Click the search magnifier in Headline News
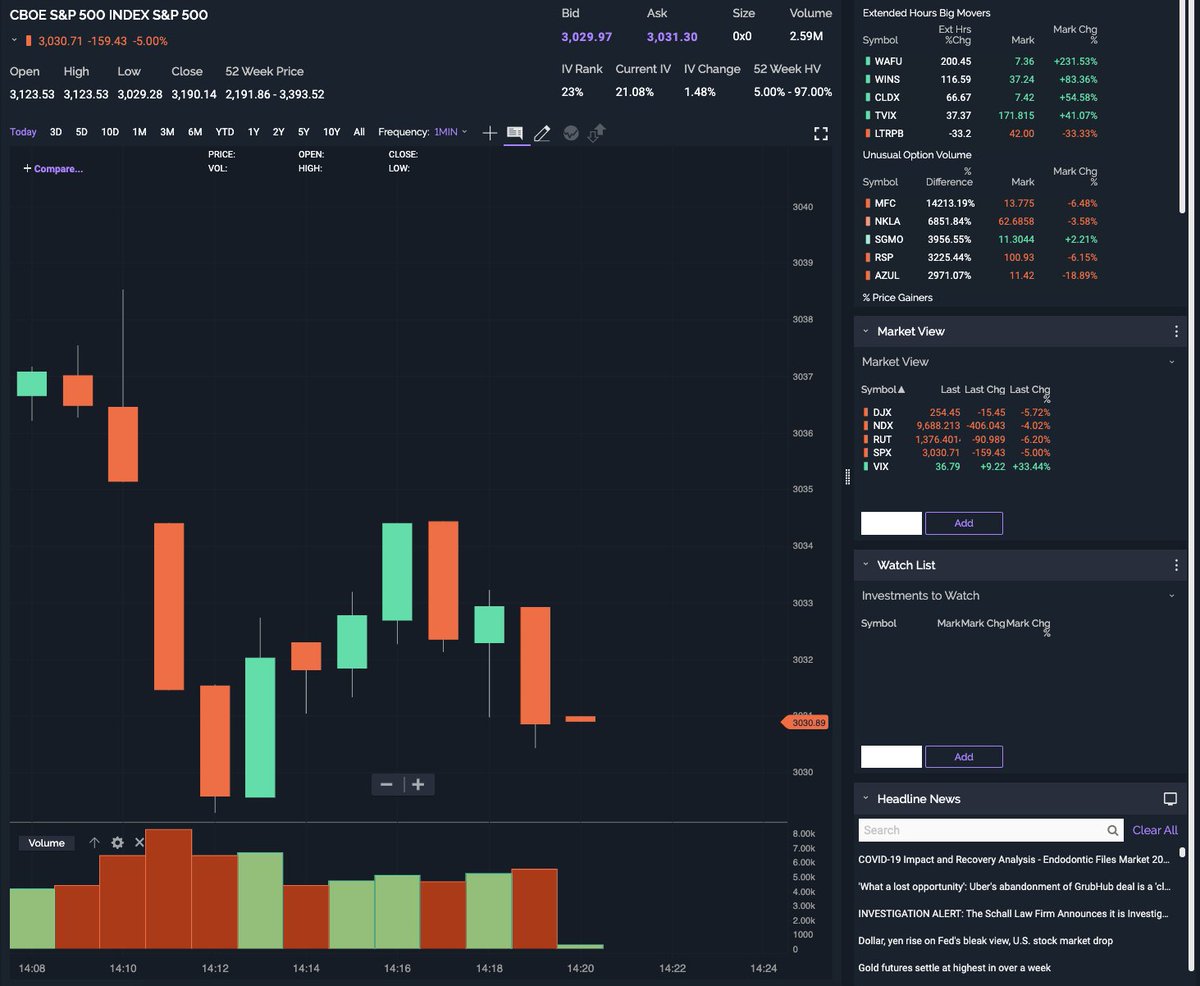 pyautogui.click(x=1113, y=830)
